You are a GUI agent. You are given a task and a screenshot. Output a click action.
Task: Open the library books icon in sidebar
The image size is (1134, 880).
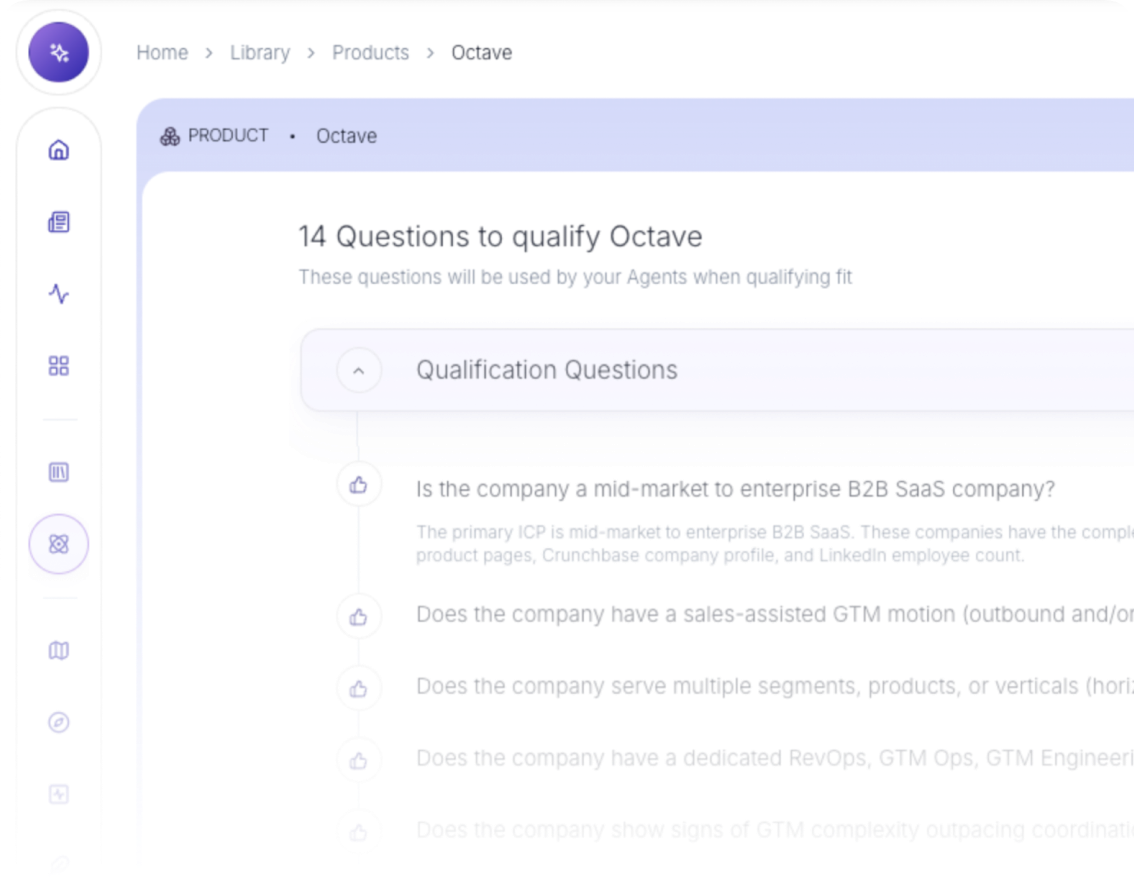(59, 472)
